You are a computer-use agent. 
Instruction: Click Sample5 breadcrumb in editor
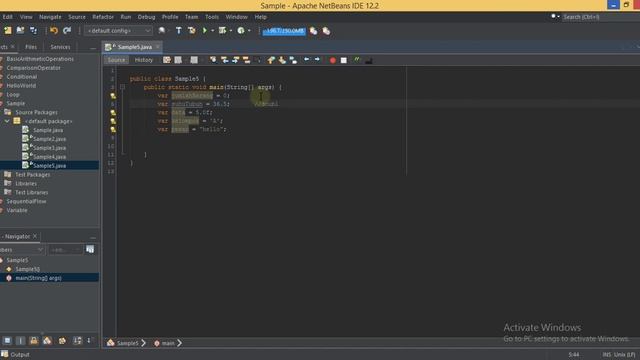123,343
